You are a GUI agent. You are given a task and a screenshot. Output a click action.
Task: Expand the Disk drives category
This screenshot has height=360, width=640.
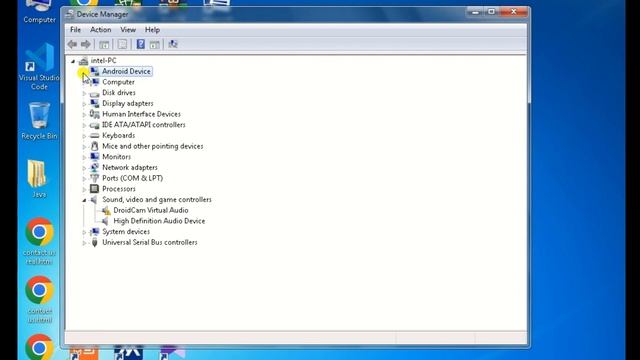click(x=84, y=93)
